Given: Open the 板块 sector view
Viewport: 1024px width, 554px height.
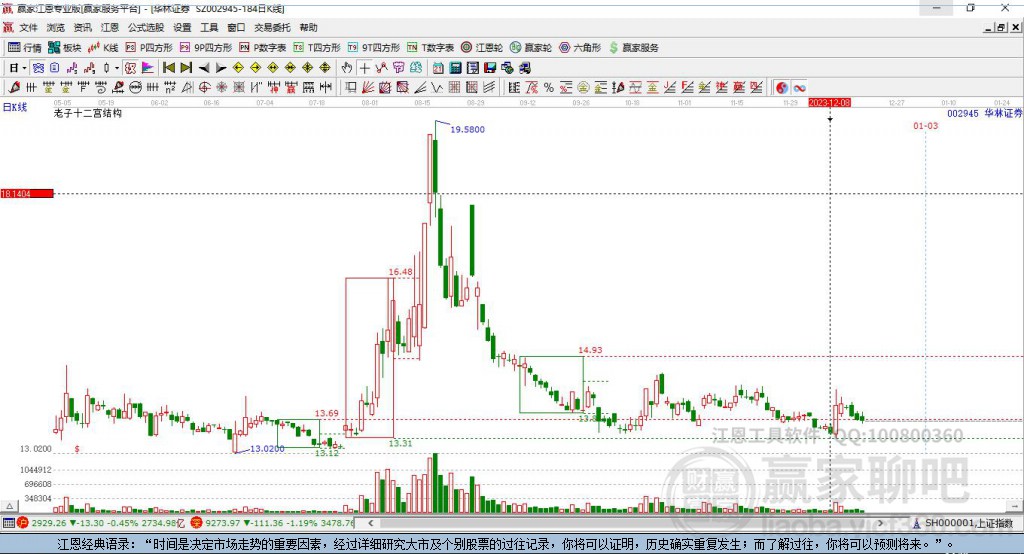Looking at the screenshot, I should [64, 48].
